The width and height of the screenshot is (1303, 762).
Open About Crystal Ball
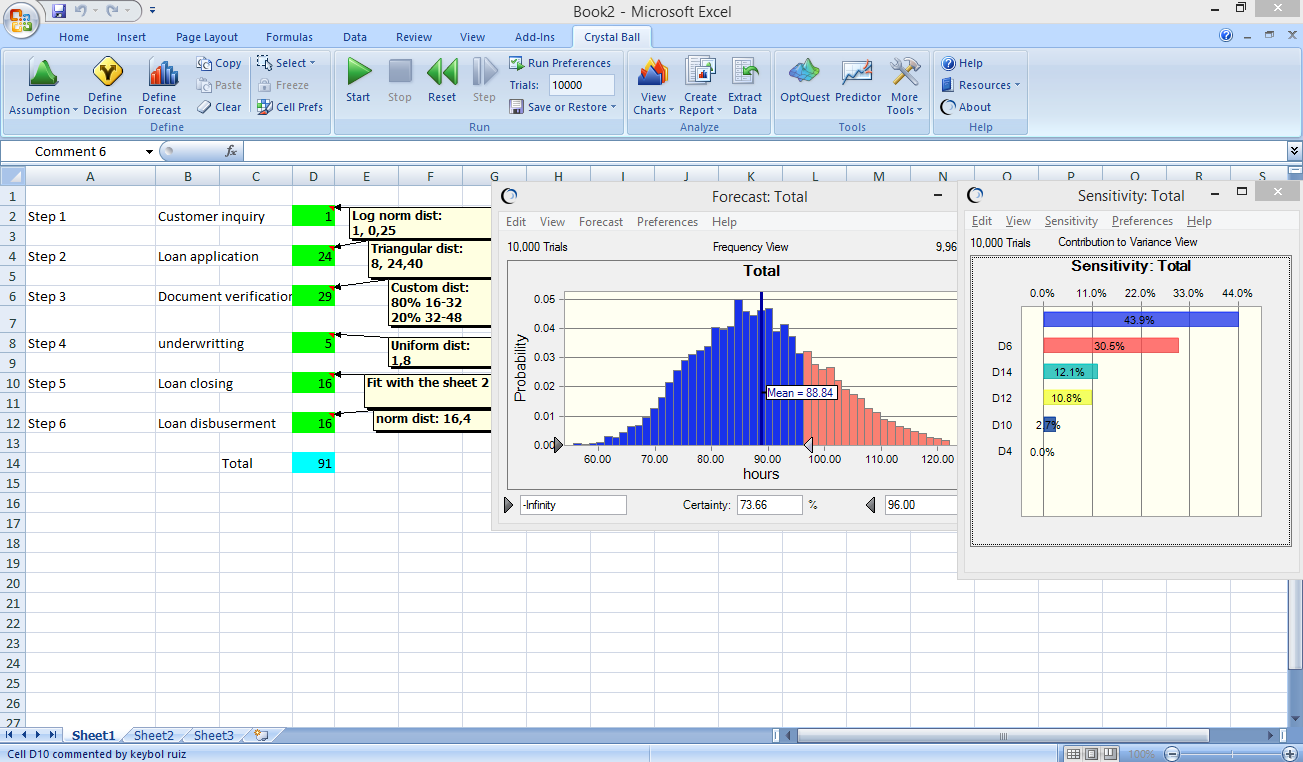(x=966, y=107)
